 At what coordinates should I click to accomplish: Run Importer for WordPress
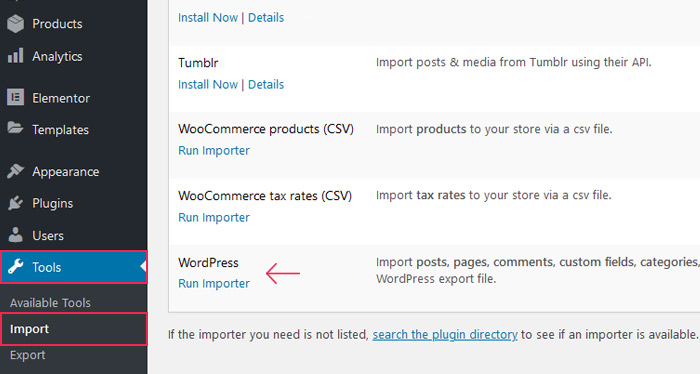(x=214, y=283)
